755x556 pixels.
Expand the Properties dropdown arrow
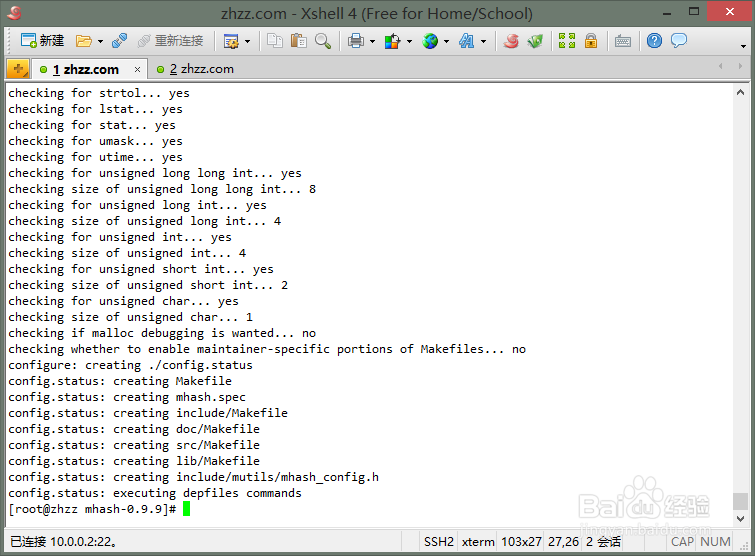pyautogui.click(x=247, y=42)
